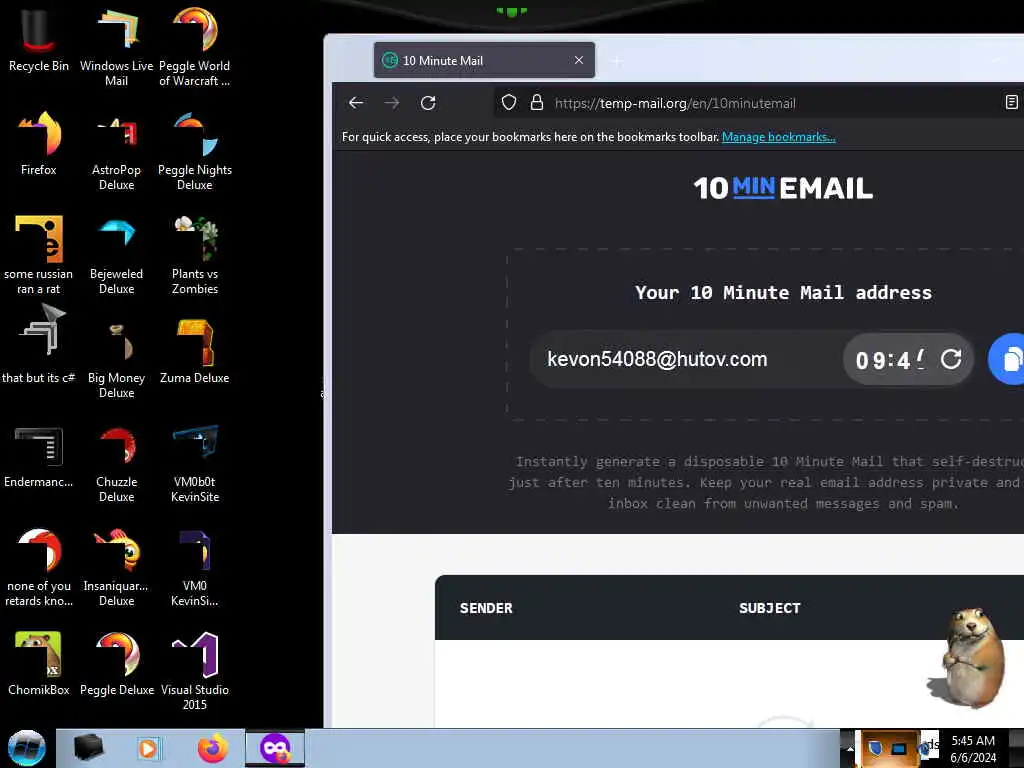1024x768 pixels.
Task: Click the countdown timer 09:4x
Action: 890,360
